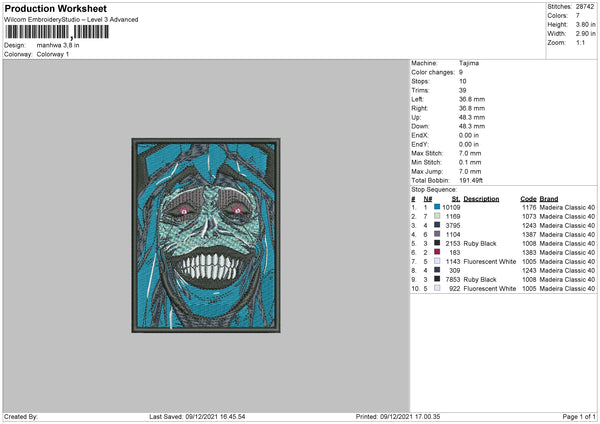Image resolution: width=600 pixels, height=424 pixels.
Task: Select pale green swatch in stop row 2
Action: click(437, 216)
